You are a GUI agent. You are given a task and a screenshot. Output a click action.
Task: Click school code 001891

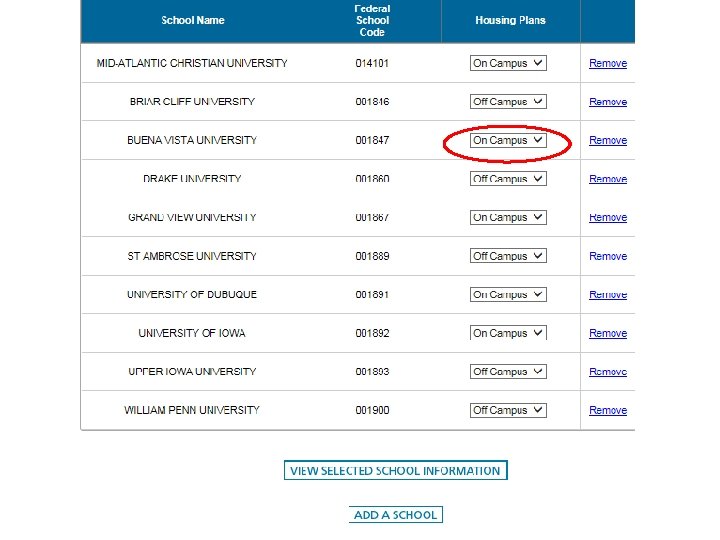coord(372,294)
